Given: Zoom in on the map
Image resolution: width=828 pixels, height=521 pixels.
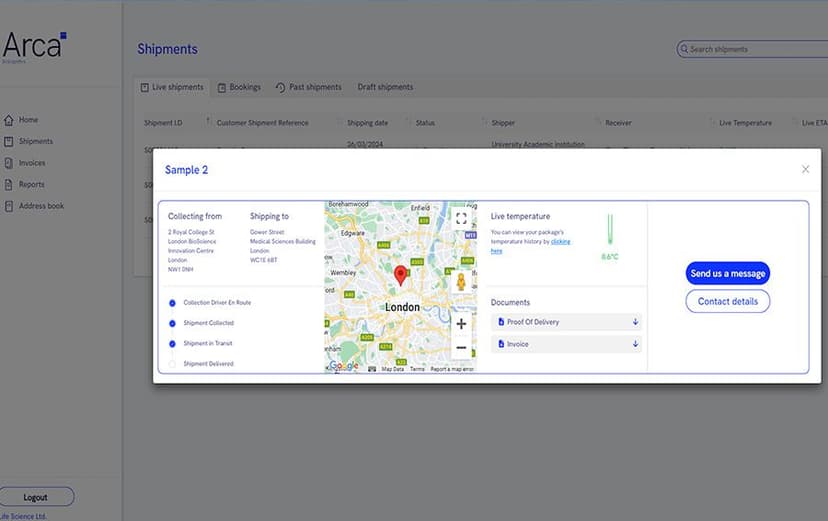Looking at the screenshot, I should coord(461,323).
